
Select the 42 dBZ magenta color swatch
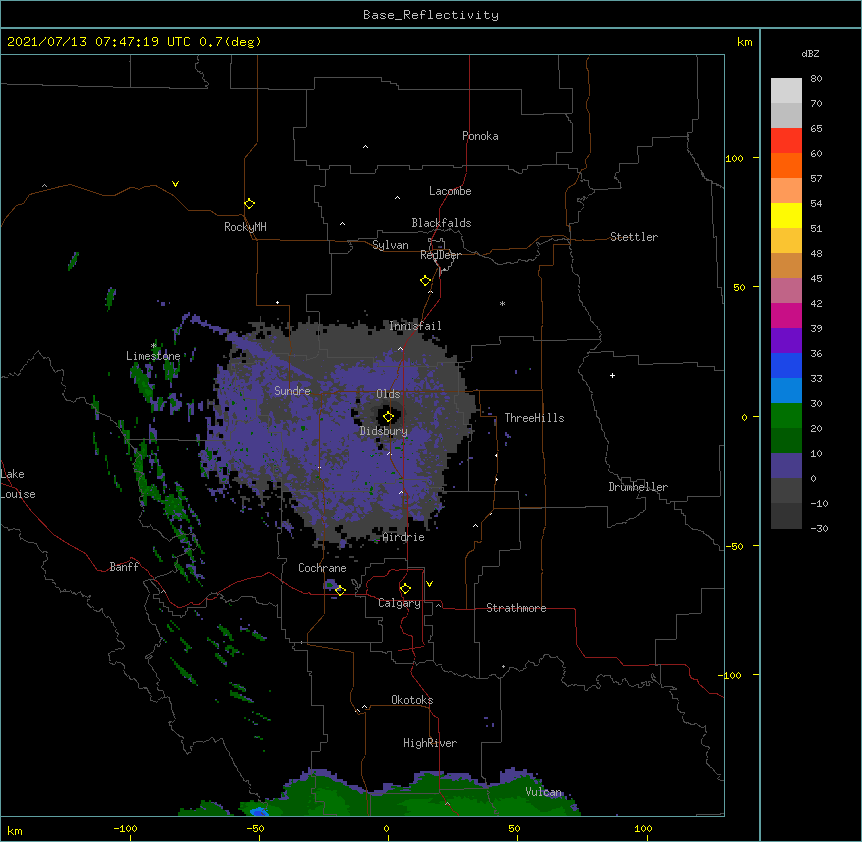click(786, 315)
